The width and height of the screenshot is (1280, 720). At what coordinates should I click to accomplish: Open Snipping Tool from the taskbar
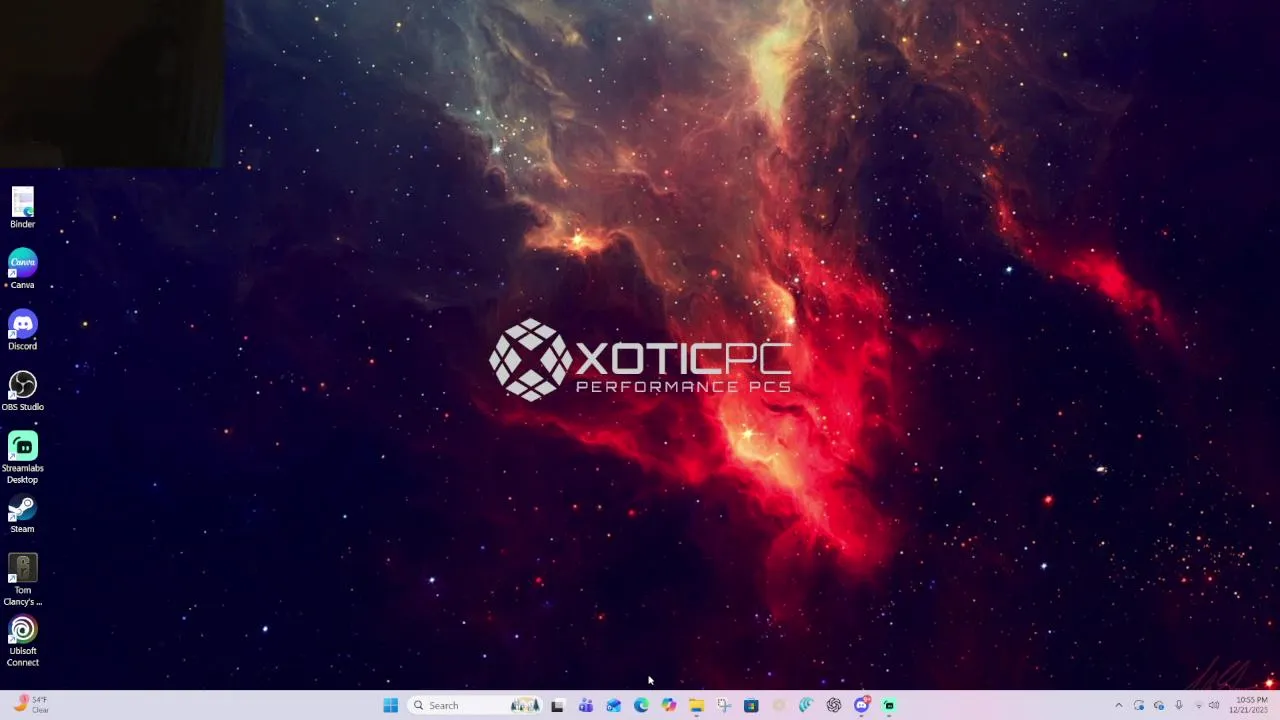(x=724, y=705)
